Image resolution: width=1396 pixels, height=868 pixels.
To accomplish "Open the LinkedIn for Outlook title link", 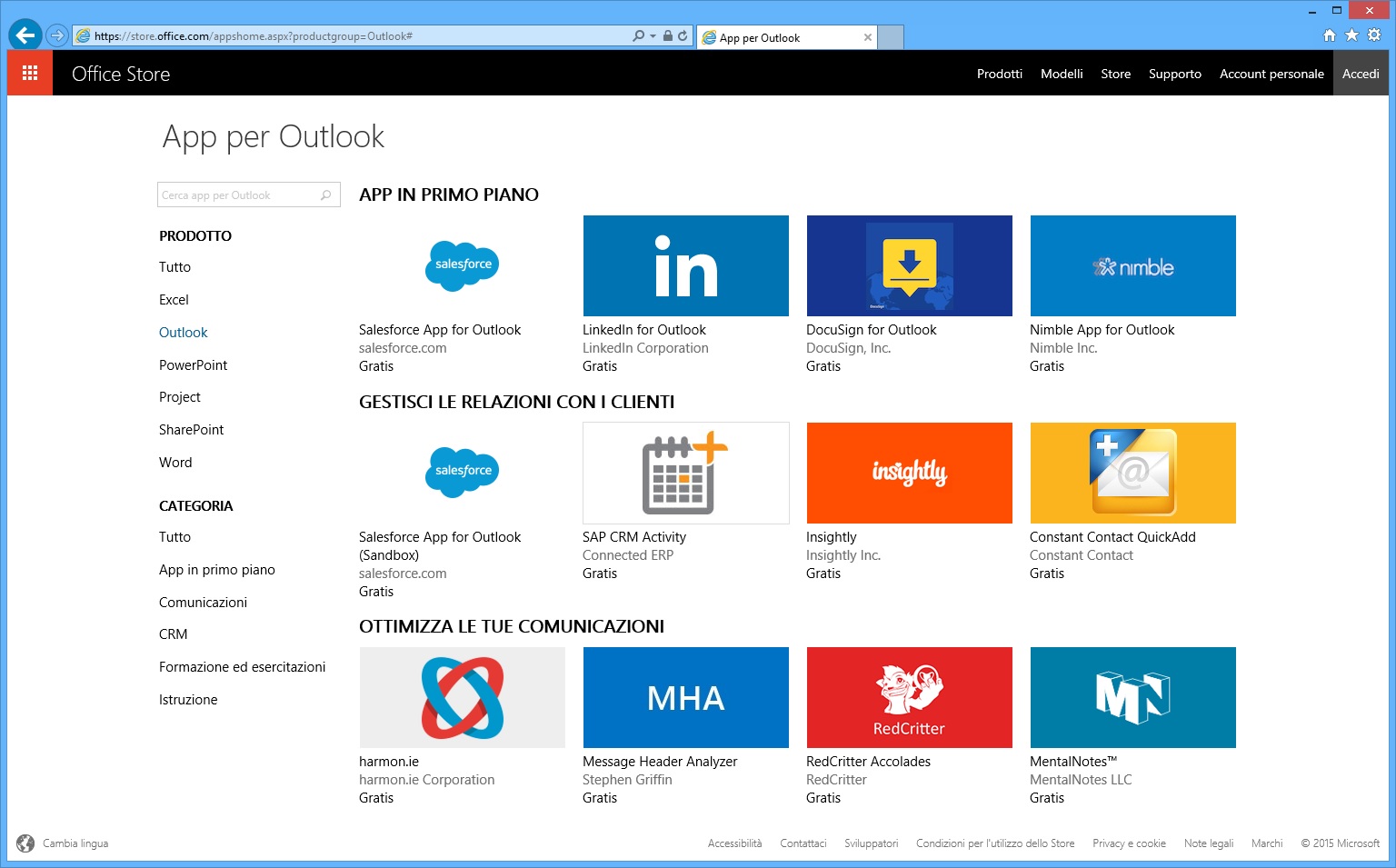I will click(644, 330).
